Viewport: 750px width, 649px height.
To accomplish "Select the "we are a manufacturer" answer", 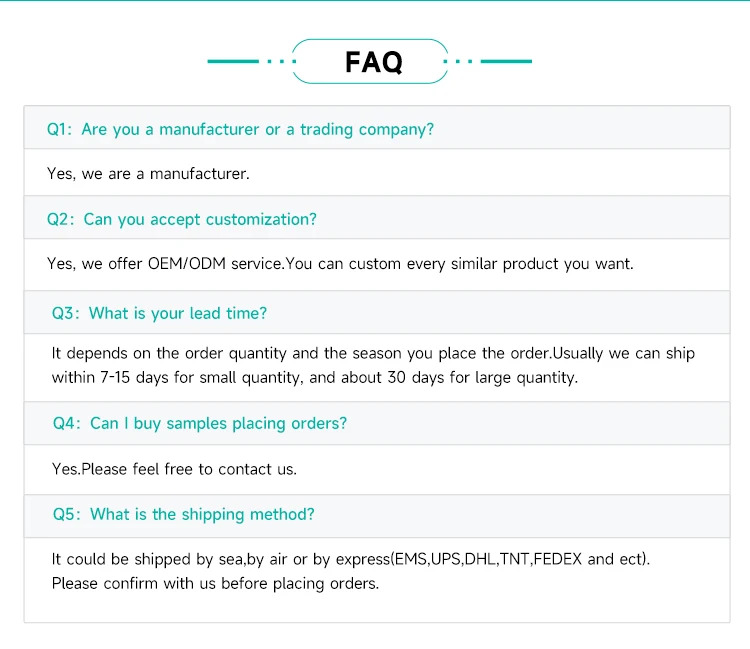I will click(148, 174).
